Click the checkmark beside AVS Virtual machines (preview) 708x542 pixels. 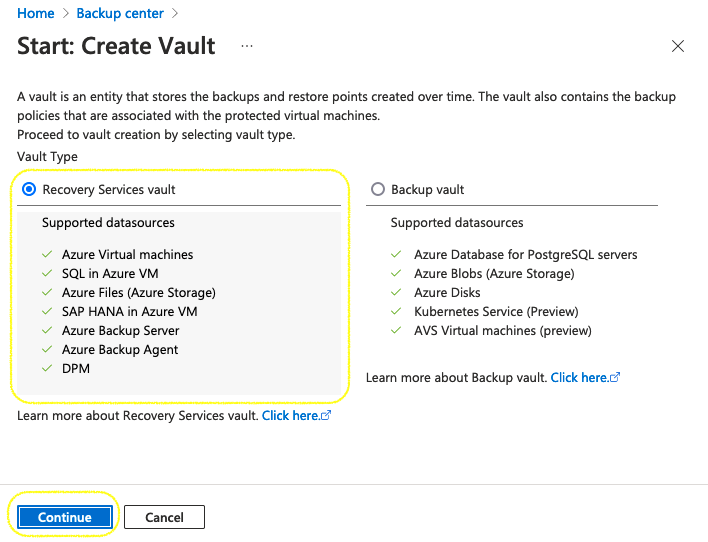coord(396,330)
